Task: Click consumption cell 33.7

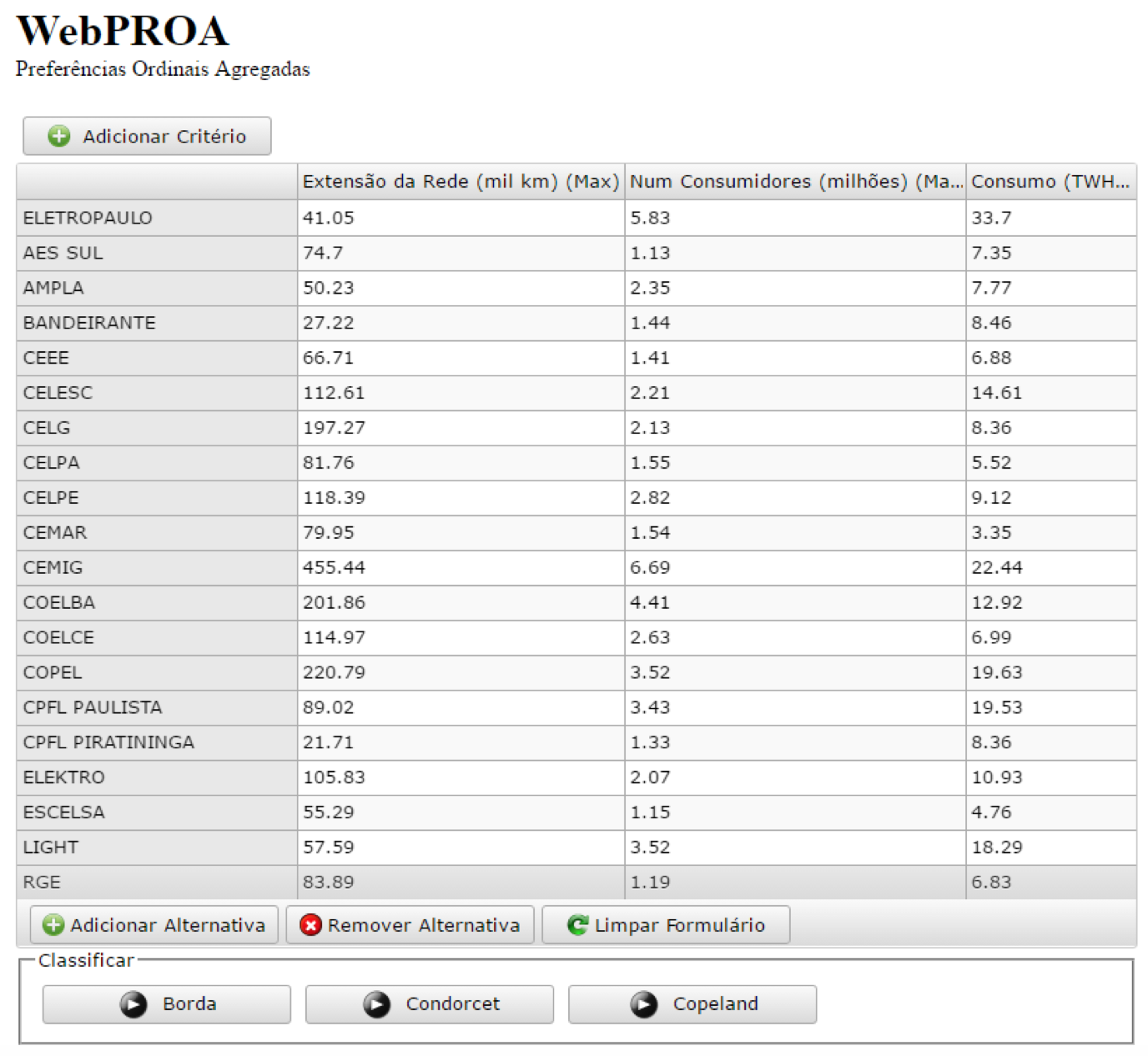Action: [1051, 218]
